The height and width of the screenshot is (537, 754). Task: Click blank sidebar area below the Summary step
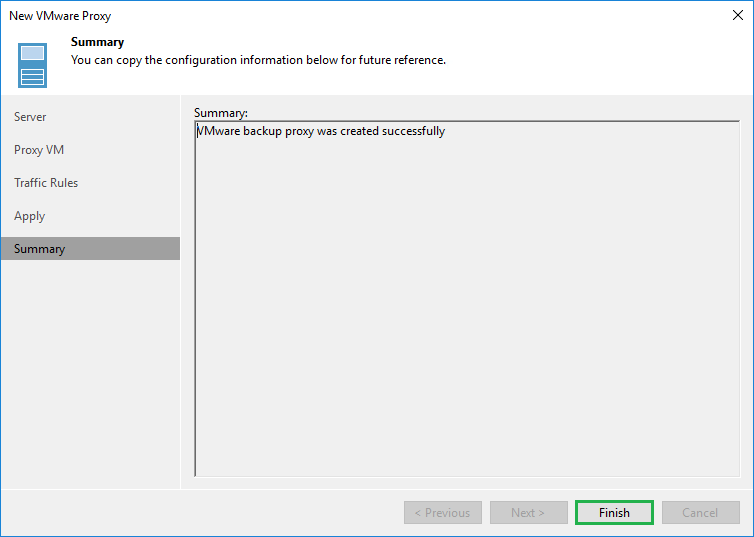click(90, 380)
